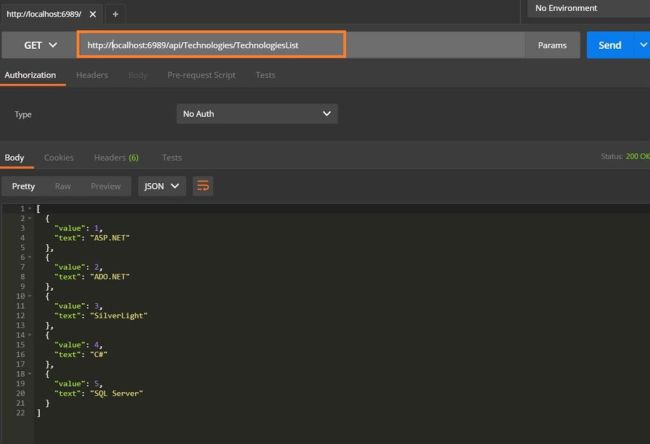Change the JSON response format dropdown
Viewport: 650px width, 444px height.
162,186
